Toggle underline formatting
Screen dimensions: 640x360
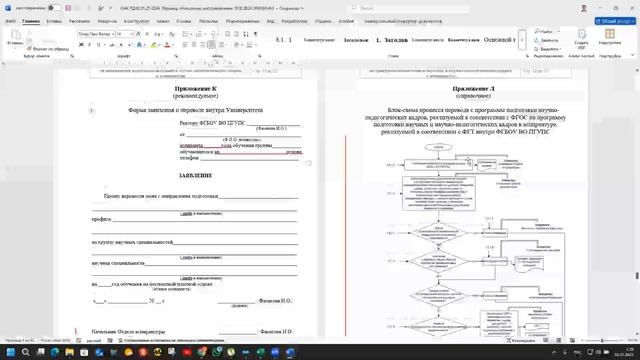(98, 44)
